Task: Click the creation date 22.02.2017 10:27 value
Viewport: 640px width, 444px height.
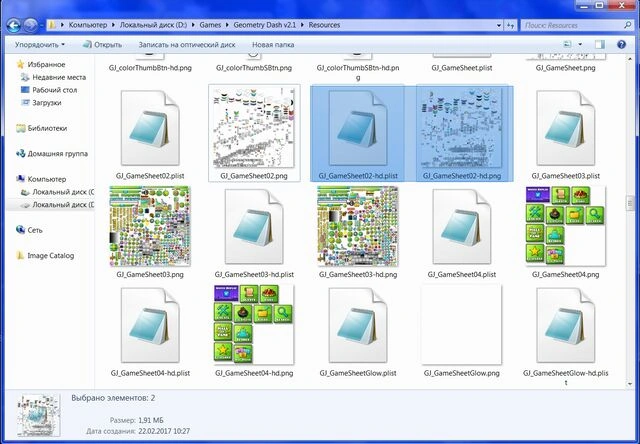Action: pyautogui.click(x=164, y=431)
